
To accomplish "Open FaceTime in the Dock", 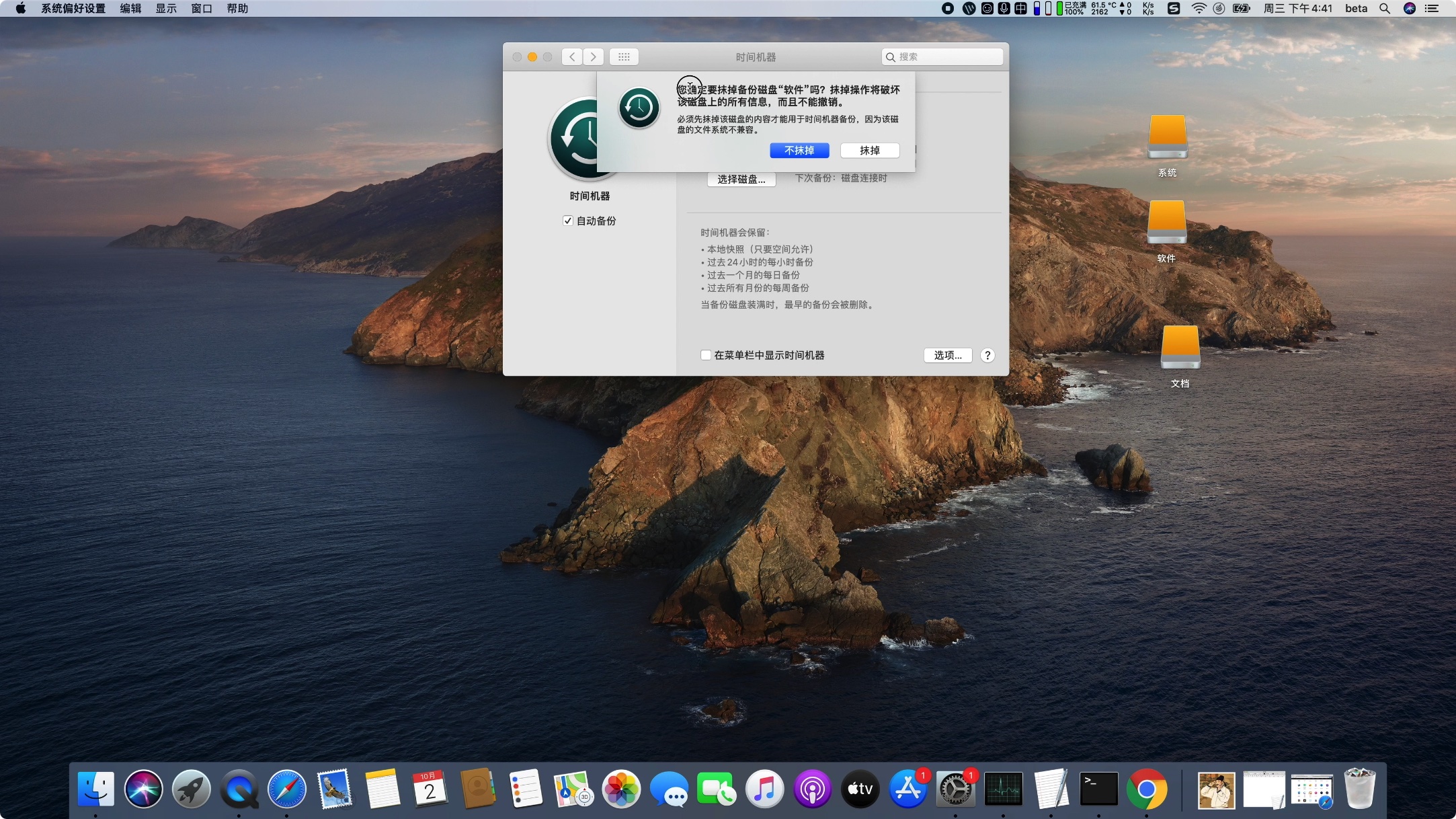I will pyautogui.click(x=717, y=789).
